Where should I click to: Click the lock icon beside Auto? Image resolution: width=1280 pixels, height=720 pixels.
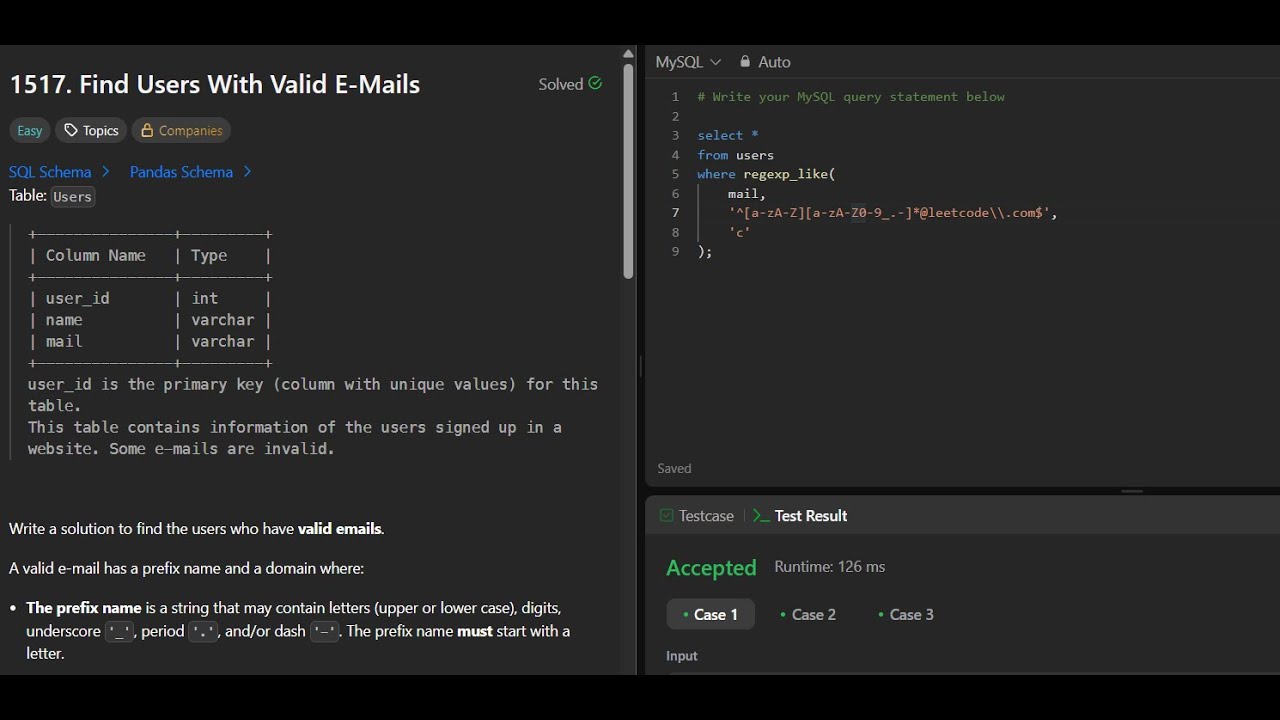click(745, 62)
